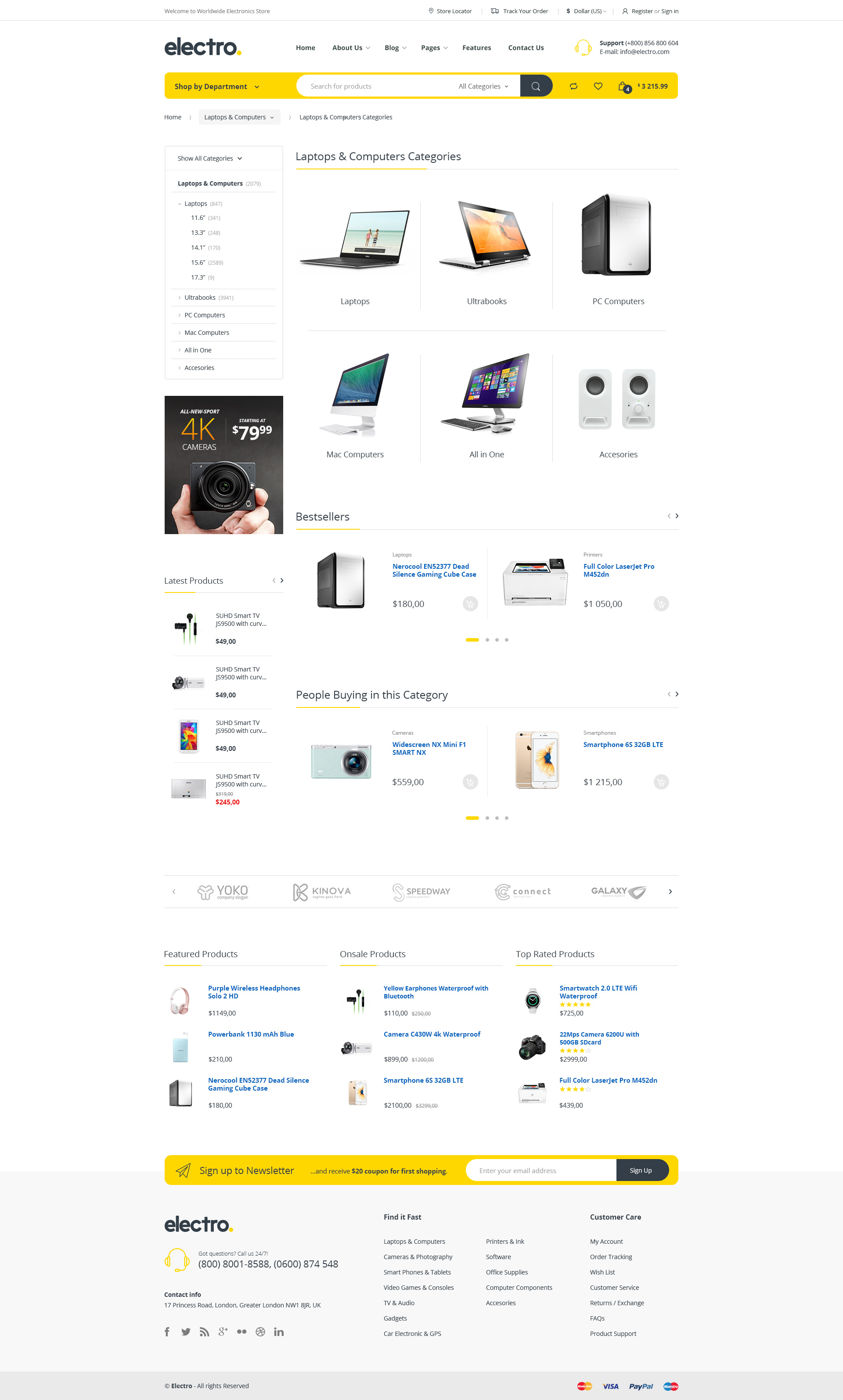The height and width of the screenshot is (1400, 843).
Task: Click the shopping cart icon
Action: click(623, 86)
